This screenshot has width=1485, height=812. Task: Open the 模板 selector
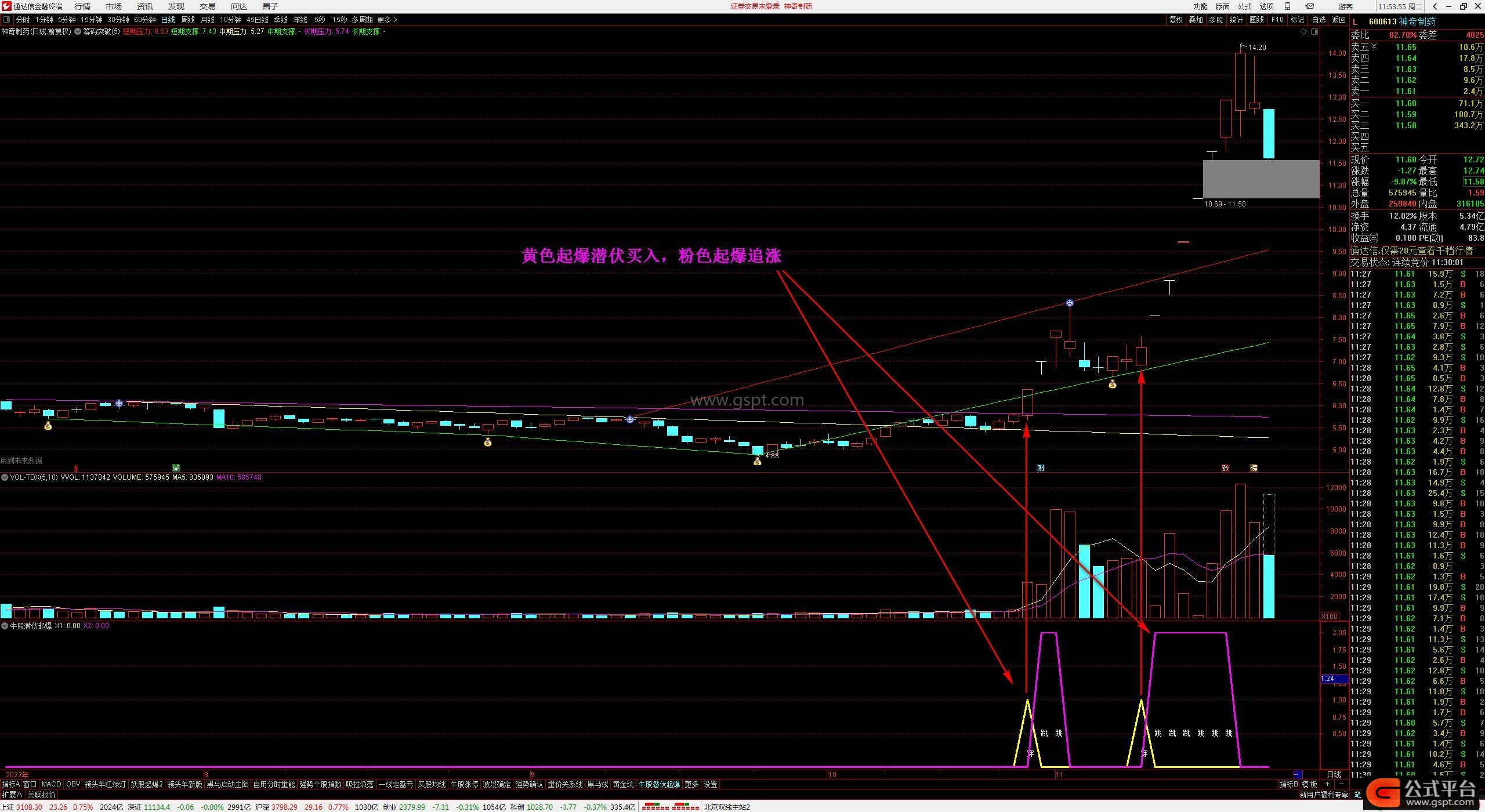click(1310, 784)
